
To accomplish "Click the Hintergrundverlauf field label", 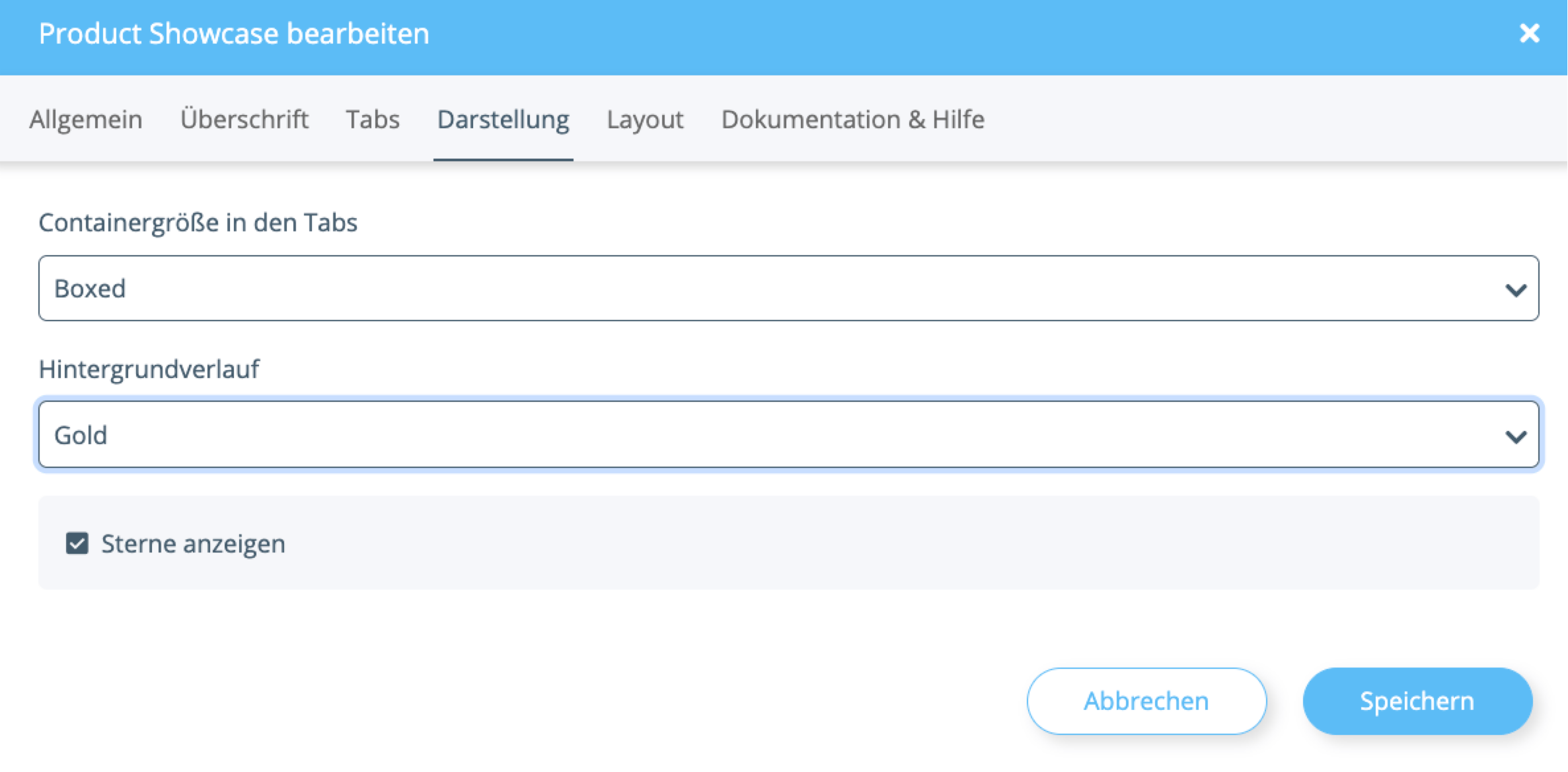I will click(x=149, y=369).
